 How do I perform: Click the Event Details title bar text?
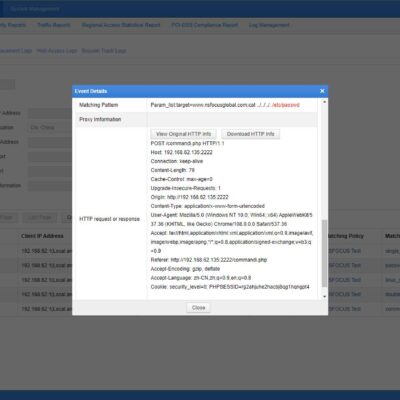(x=91, y=91)
